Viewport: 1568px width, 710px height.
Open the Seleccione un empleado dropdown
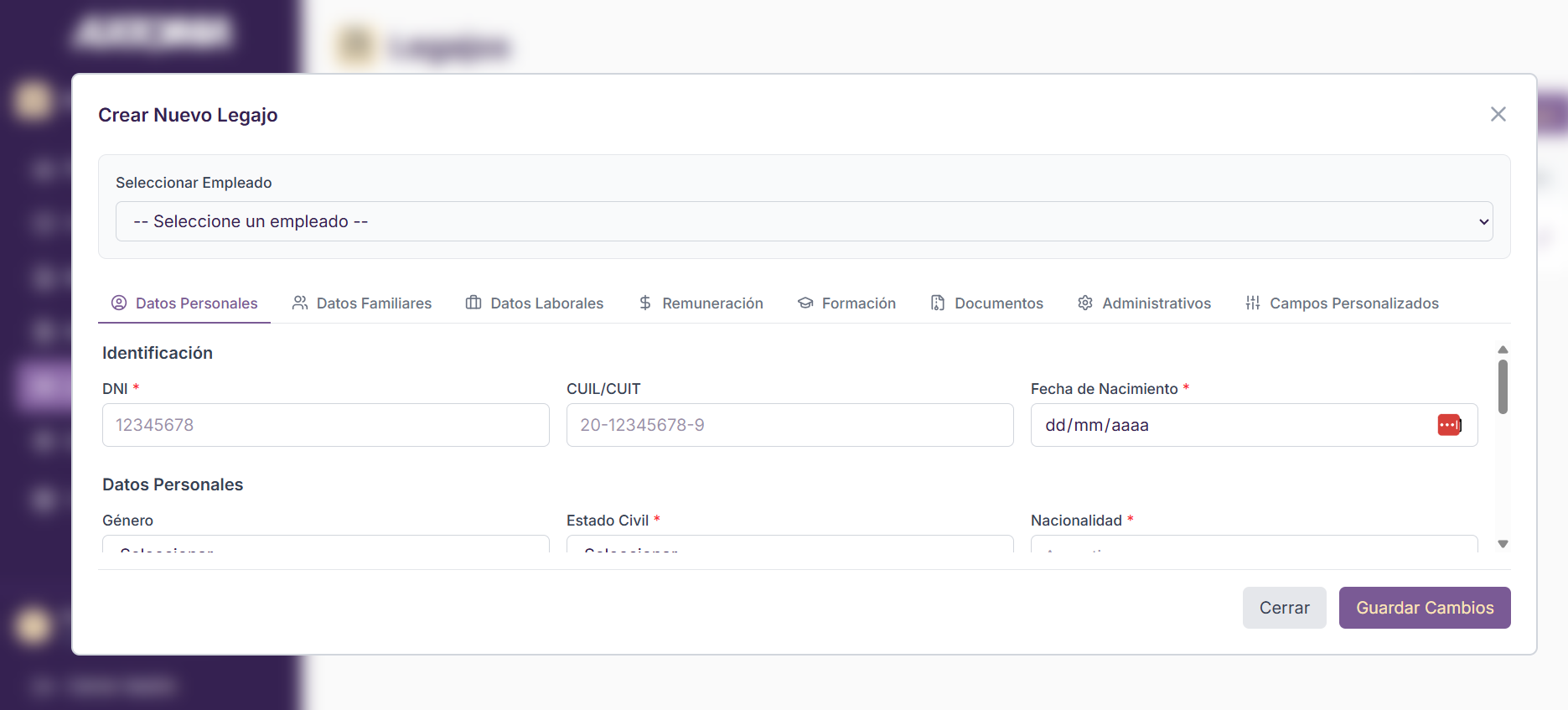pyautogui.click(x=804, y=221)
